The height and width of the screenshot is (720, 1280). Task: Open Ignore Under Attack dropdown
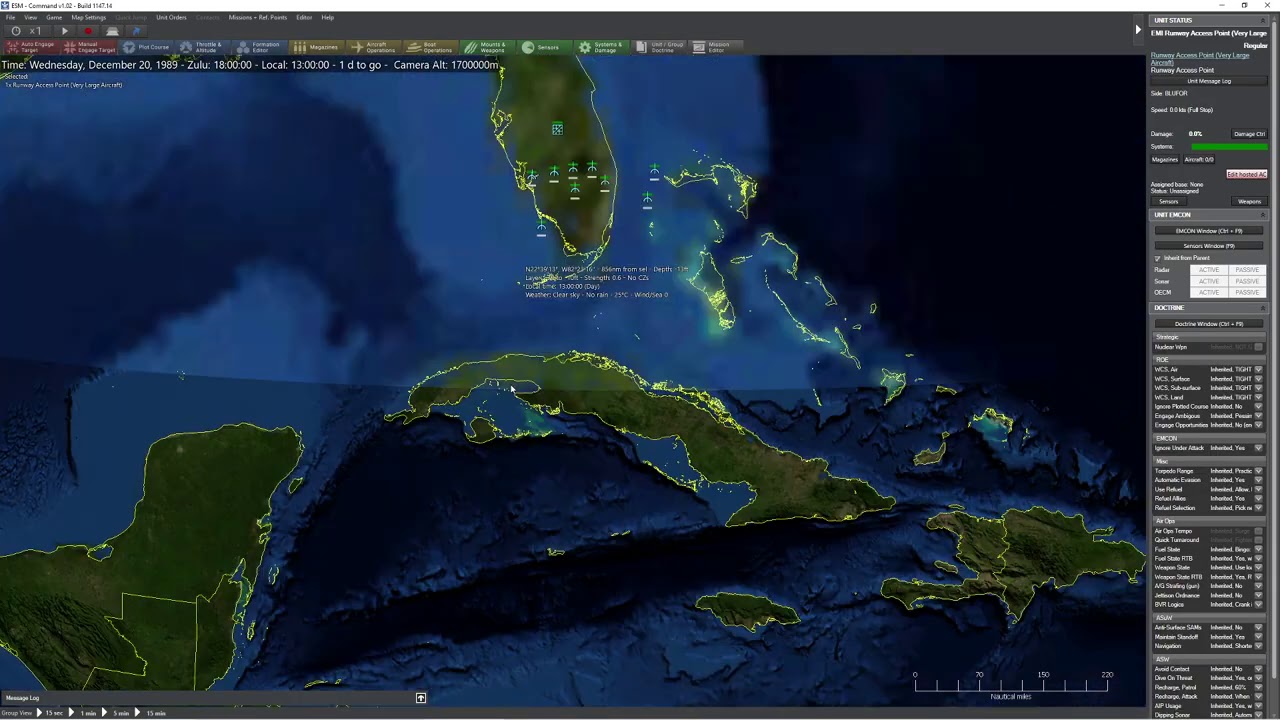tap(1258, 448)
